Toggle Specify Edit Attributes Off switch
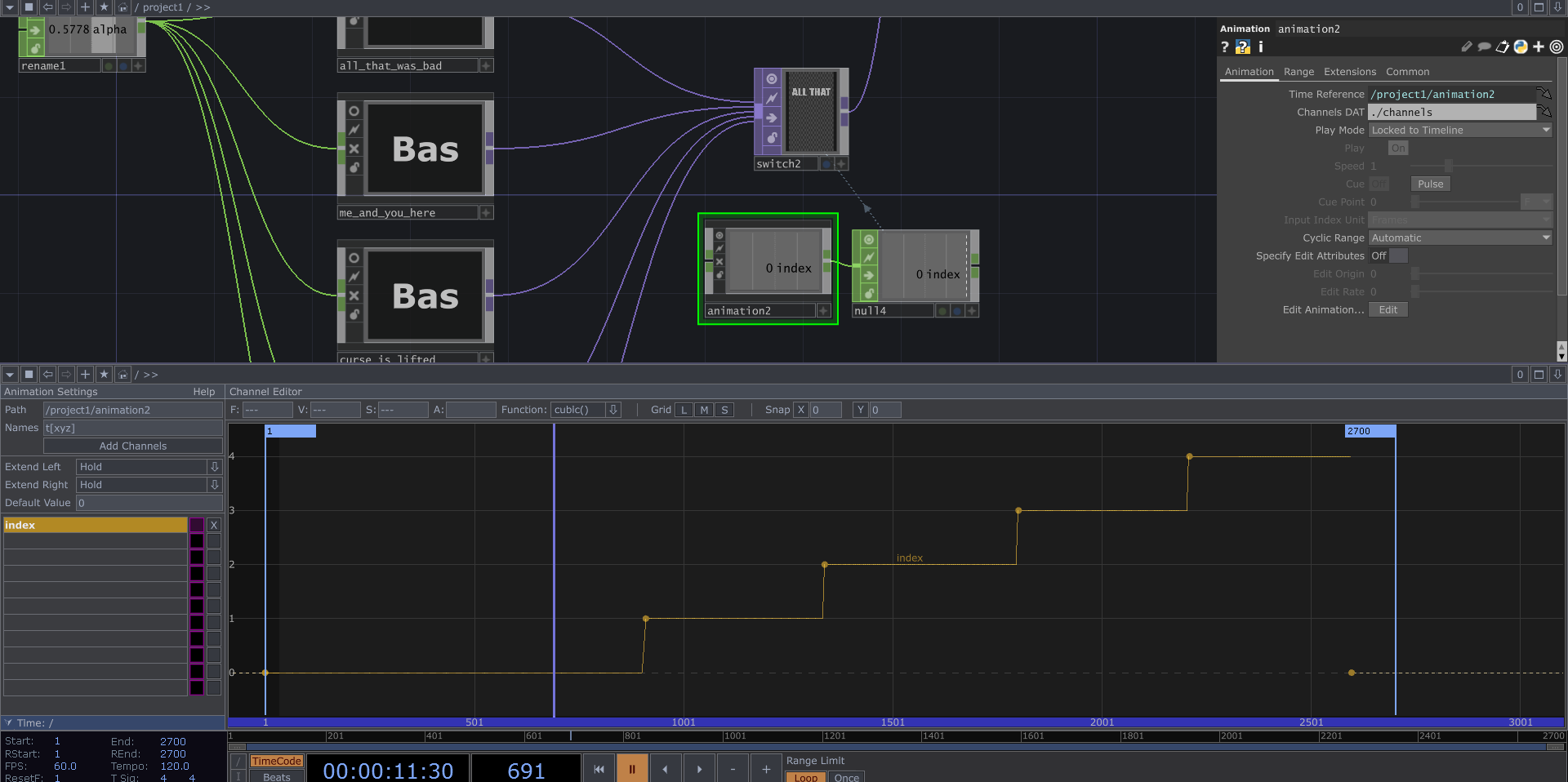The image size is (1568, 782). (x=1397, y=256)
